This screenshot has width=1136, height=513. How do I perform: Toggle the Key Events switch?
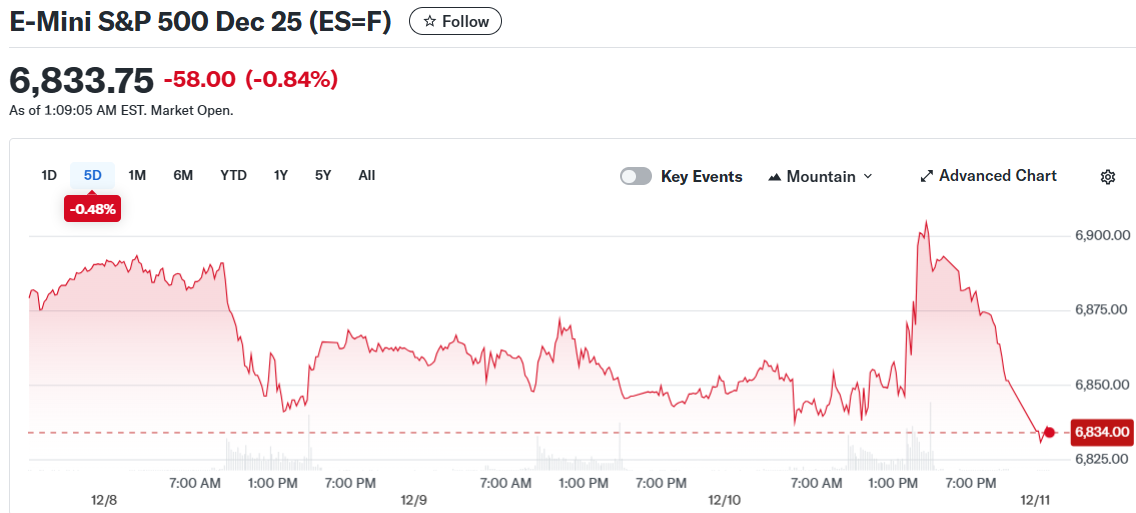636,176
